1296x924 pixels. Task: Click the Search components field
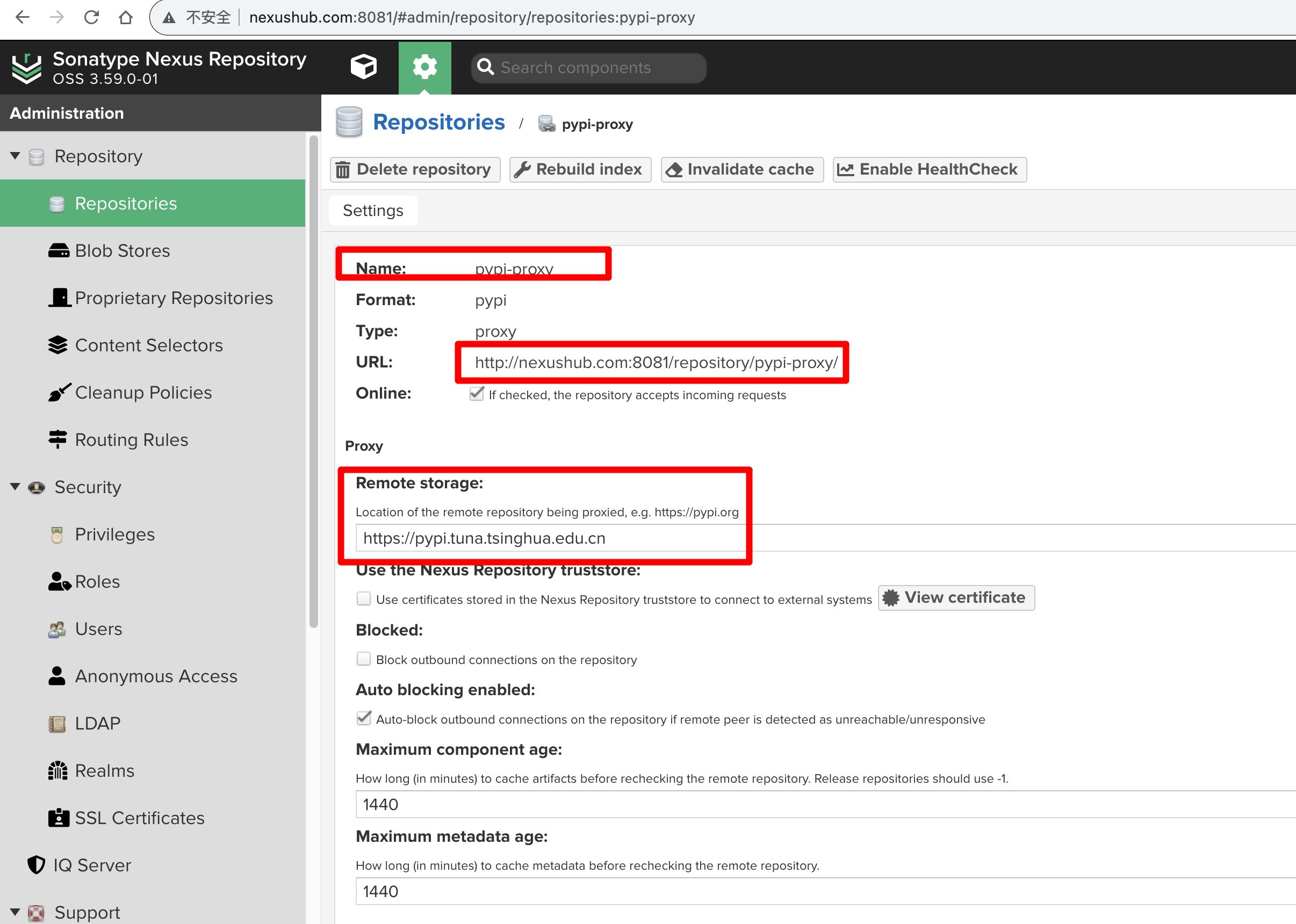tap(589, 68)
